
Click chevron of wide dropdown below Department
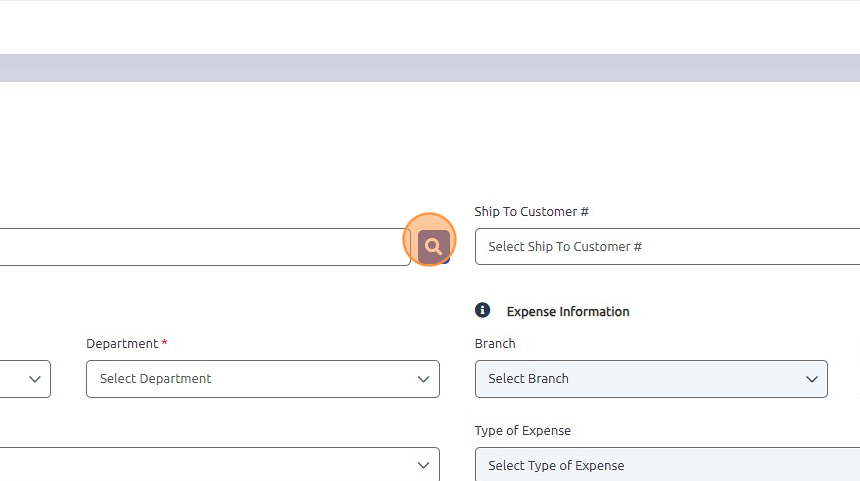coord(423,465)
